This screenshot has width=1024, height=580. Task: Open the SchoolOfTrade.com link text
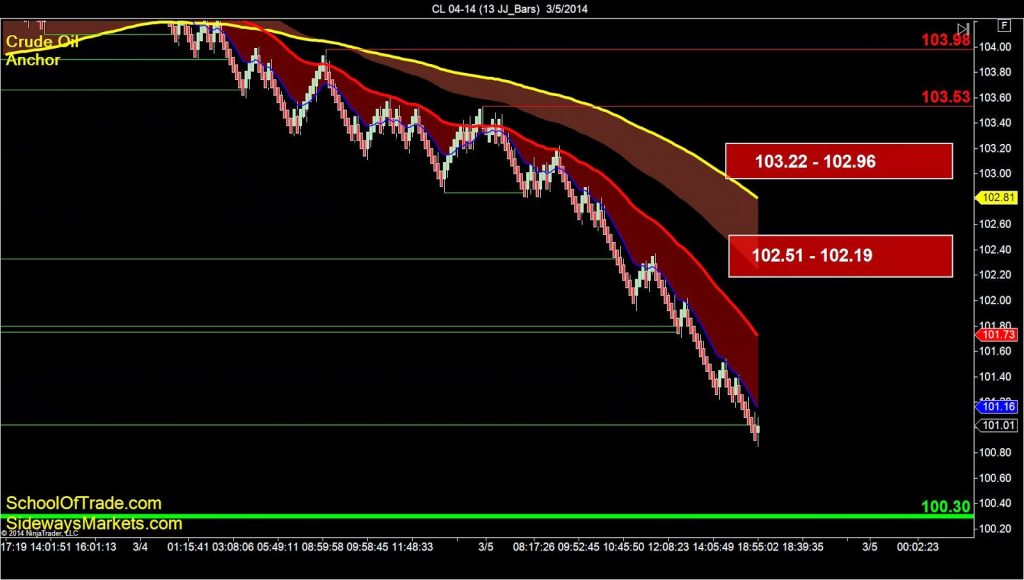[84, 504]
